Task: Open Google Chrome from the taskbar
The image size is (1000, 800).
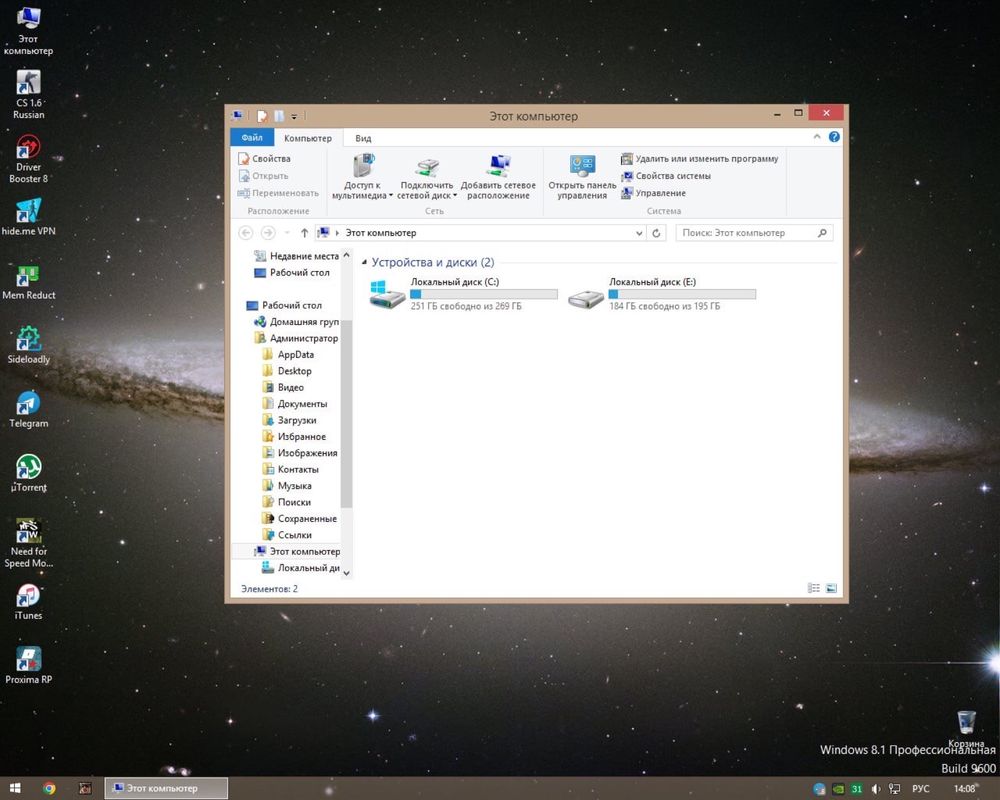Action: (x=49, y=789)
